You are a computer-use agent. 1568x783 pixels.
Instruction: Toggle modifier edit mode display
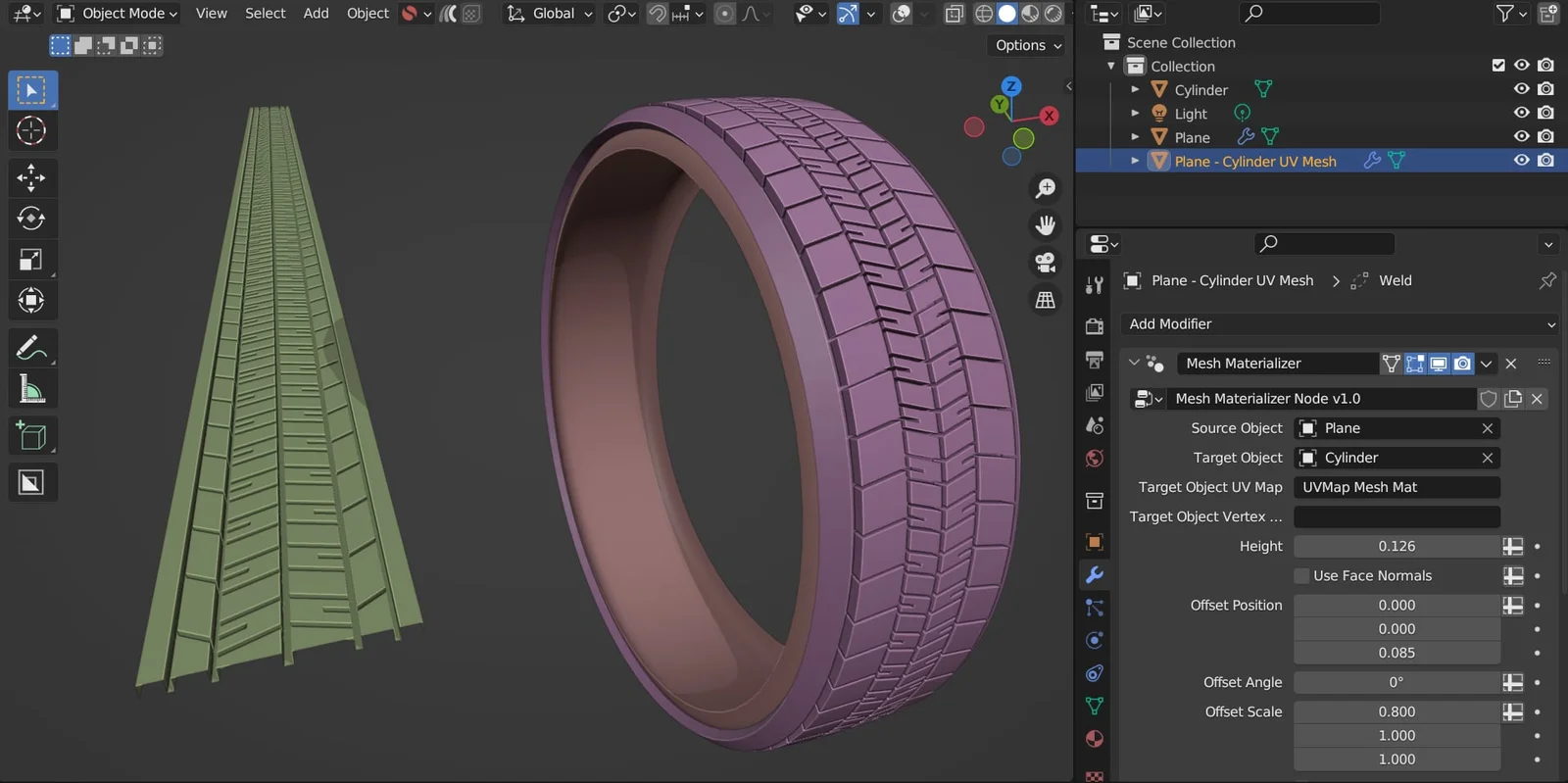[x=1415, y=364]
